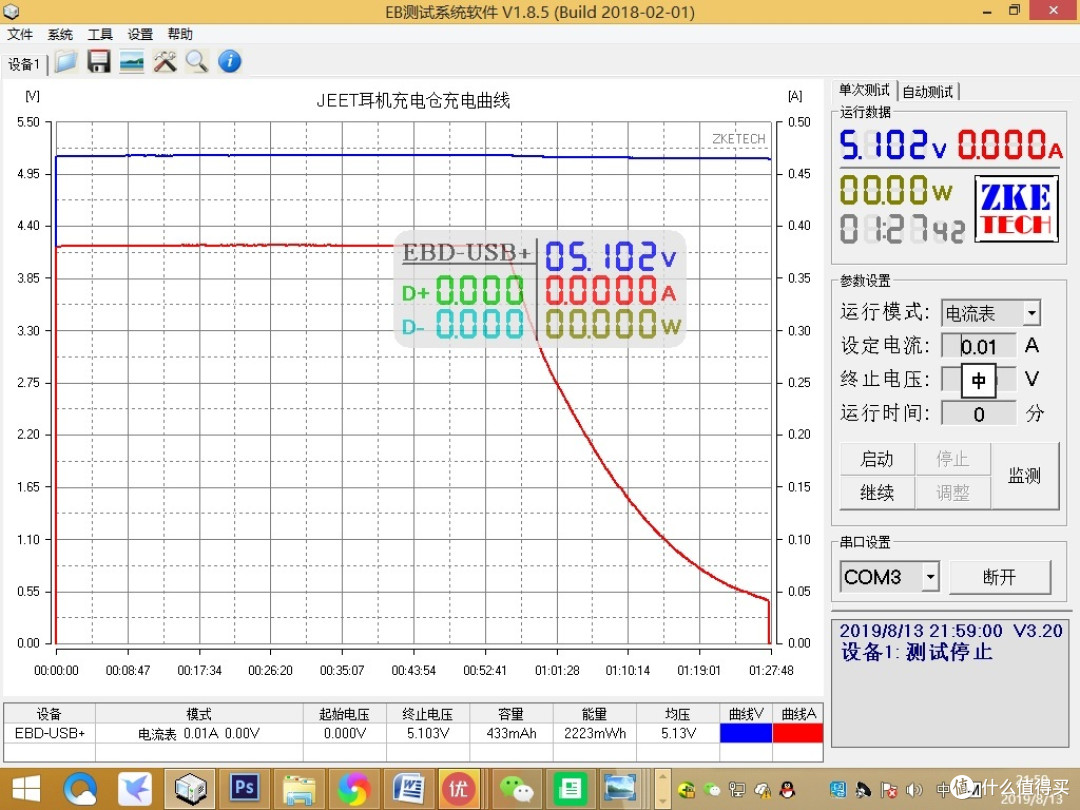Click the 设定电流 input field
This screenshot has height=810, width=1080.
(979, 346)
